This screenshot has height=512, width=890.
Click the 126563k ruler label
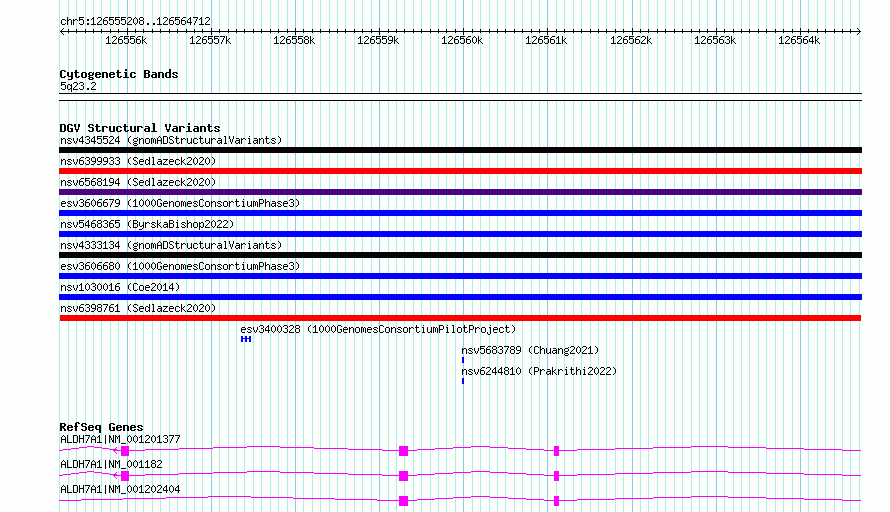715,41
